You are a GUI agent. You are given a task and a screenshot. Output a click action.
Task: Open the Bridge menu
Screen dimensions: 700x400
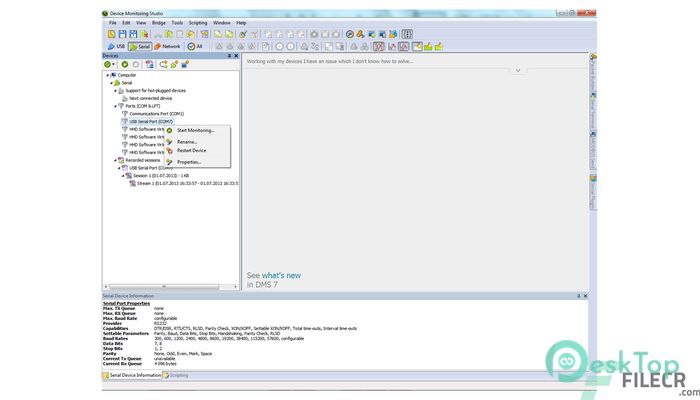pyautogui.click(x=158, y=23)
